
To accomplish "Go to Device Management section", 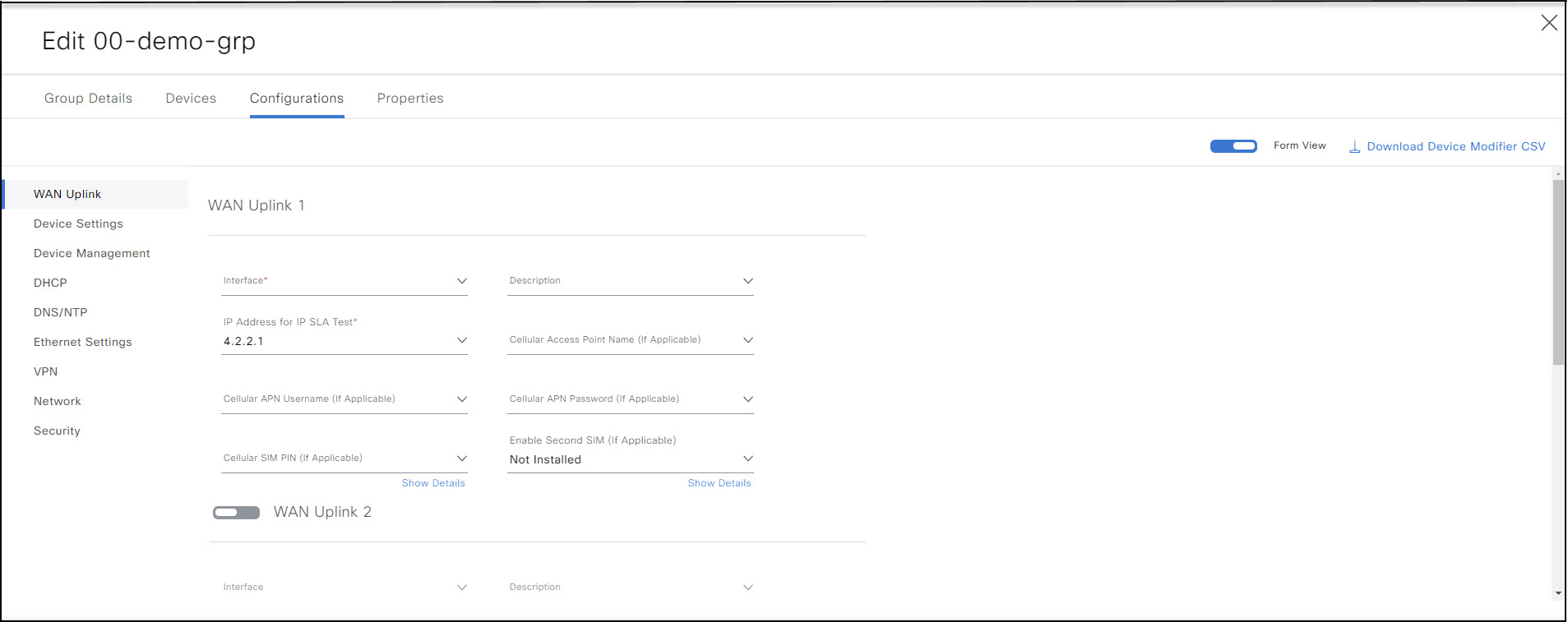I will tap(92, 253).
